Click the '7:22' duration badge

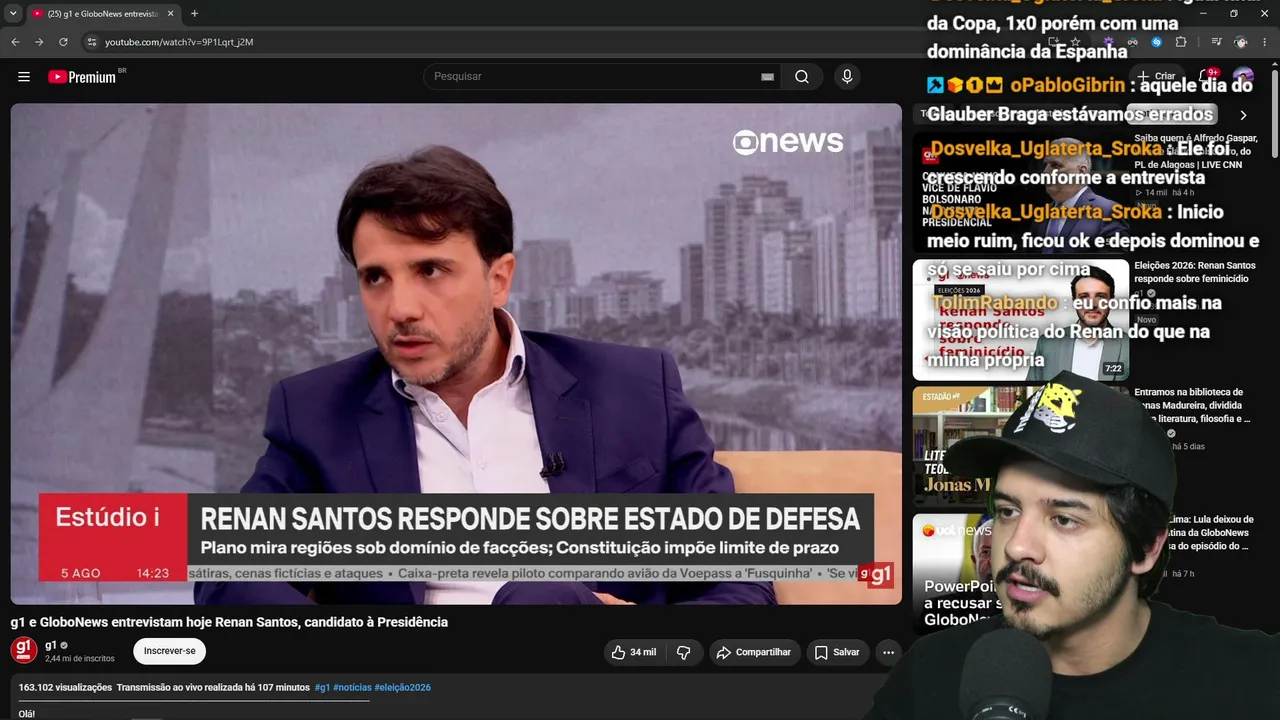point(1113,369)
